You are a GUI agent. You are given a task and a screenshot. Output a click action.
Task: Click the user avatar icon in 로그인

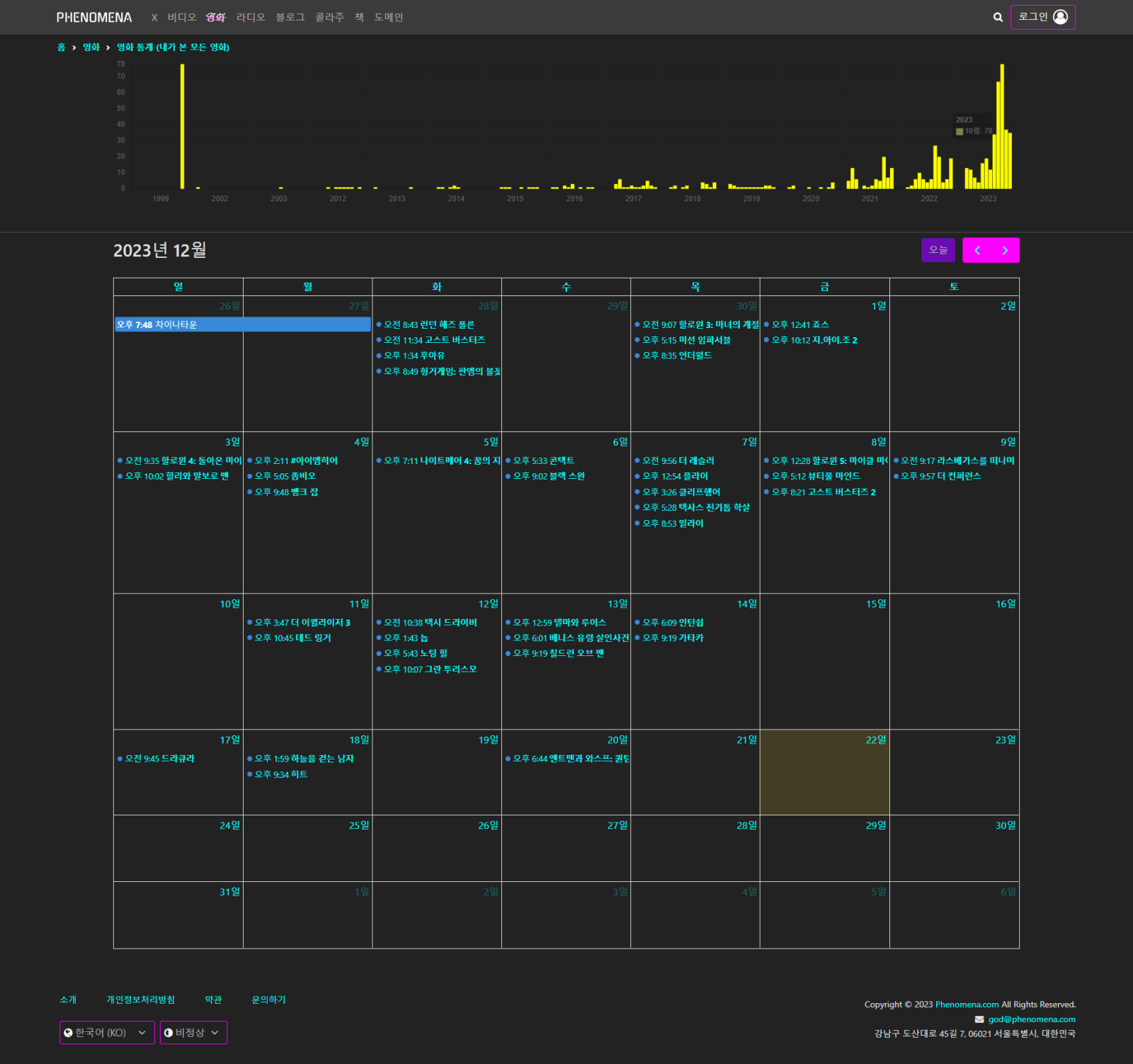[1060, 17]
